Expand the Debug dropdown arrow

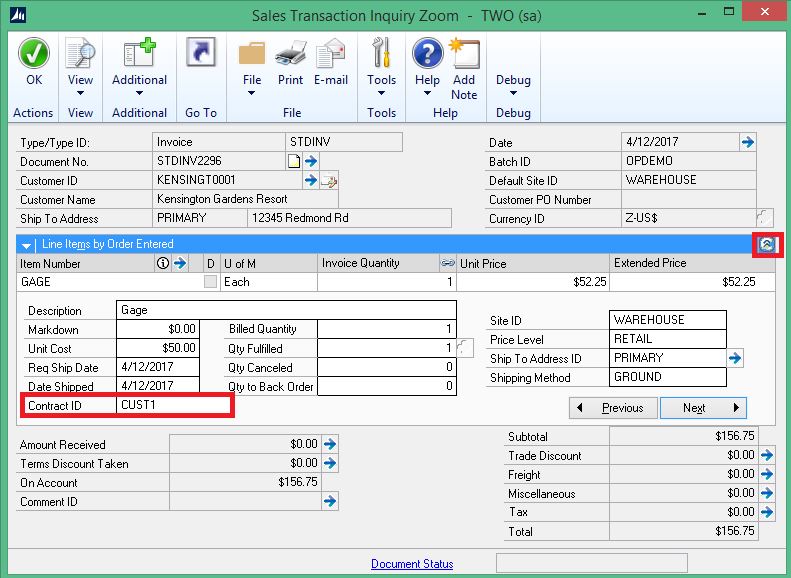[513, 93]
